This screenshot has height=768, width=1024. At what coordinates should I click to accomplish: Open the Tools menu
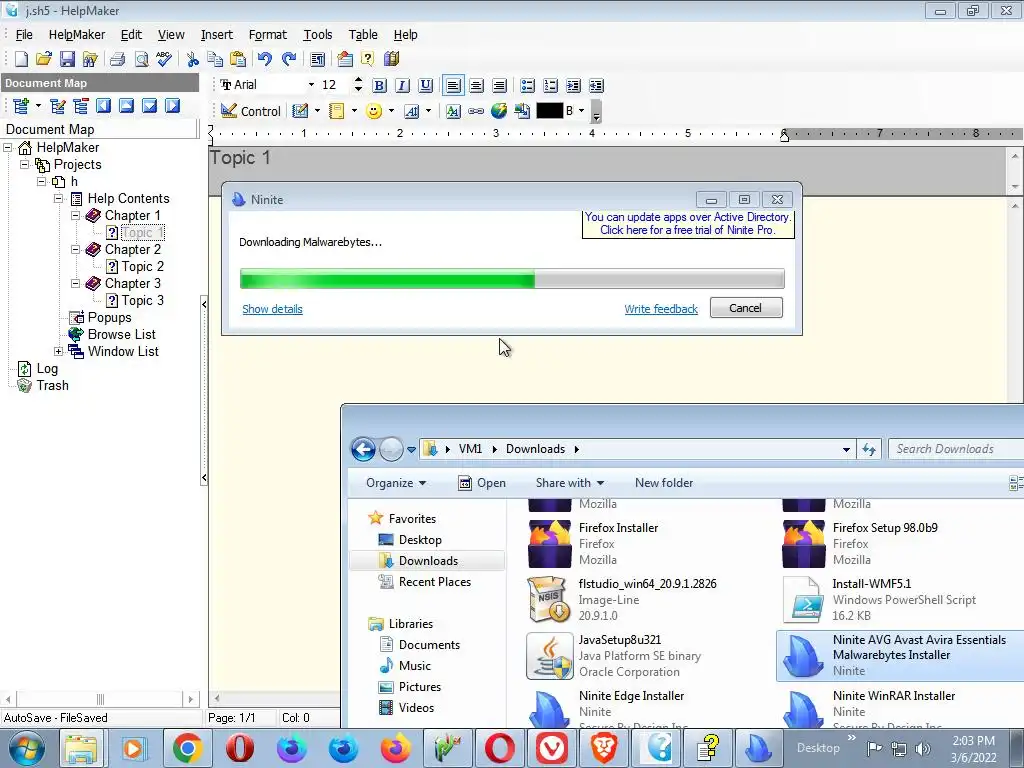pos(318,35)
